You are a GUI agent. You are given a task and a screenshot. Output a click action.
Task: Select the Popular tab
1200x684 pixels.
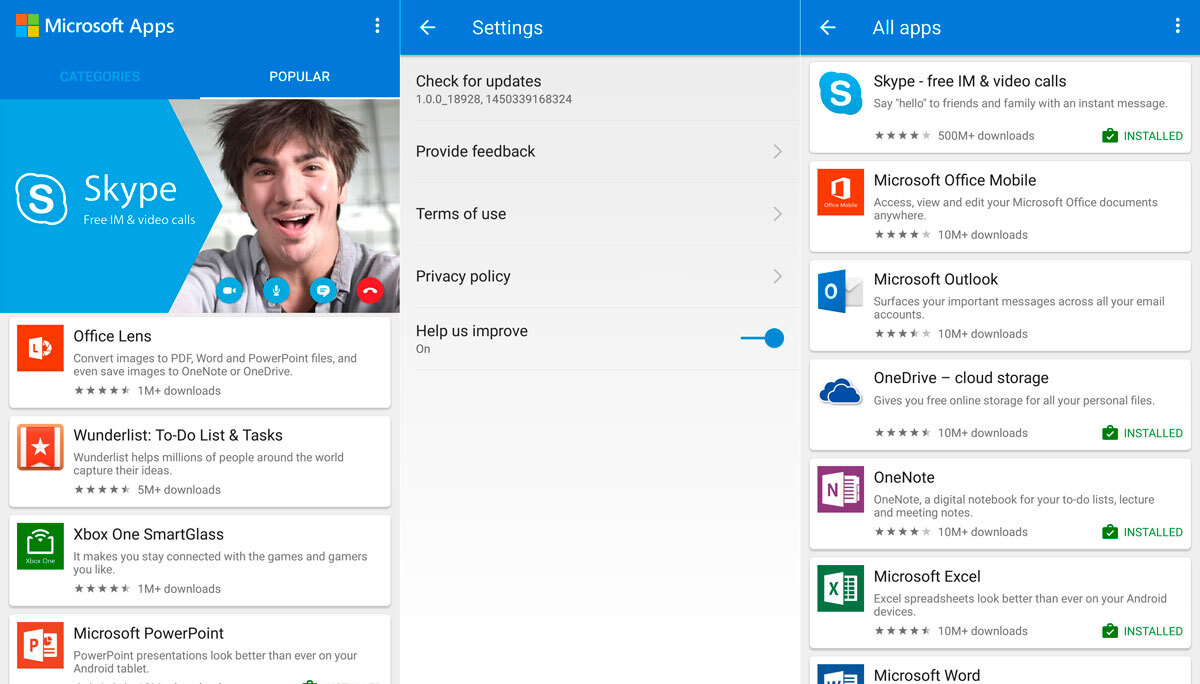[x=299, y=77]
